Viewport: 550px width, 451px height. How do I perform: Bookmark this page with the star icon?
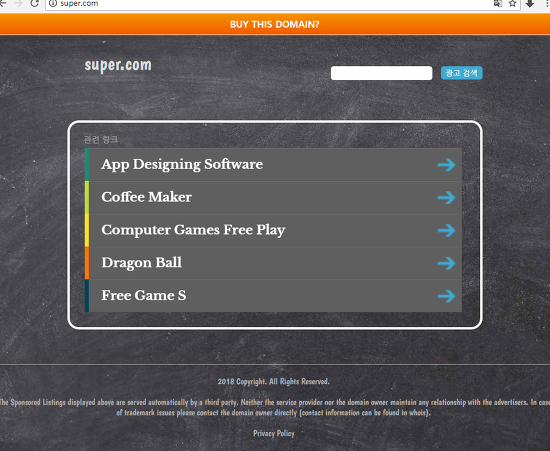pyautogui.click(x=512, y=4)
